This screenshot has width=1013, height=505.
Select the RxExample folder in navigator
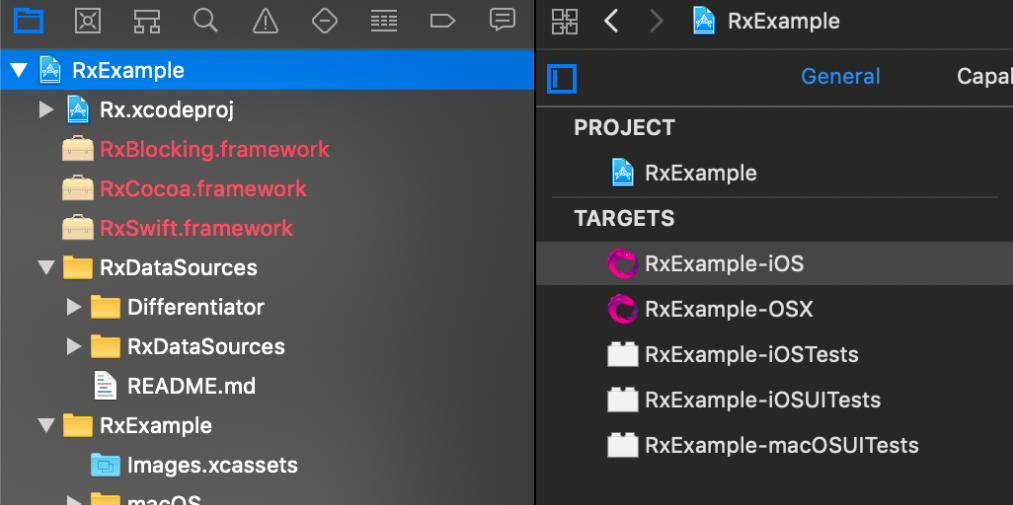(156, 426)
